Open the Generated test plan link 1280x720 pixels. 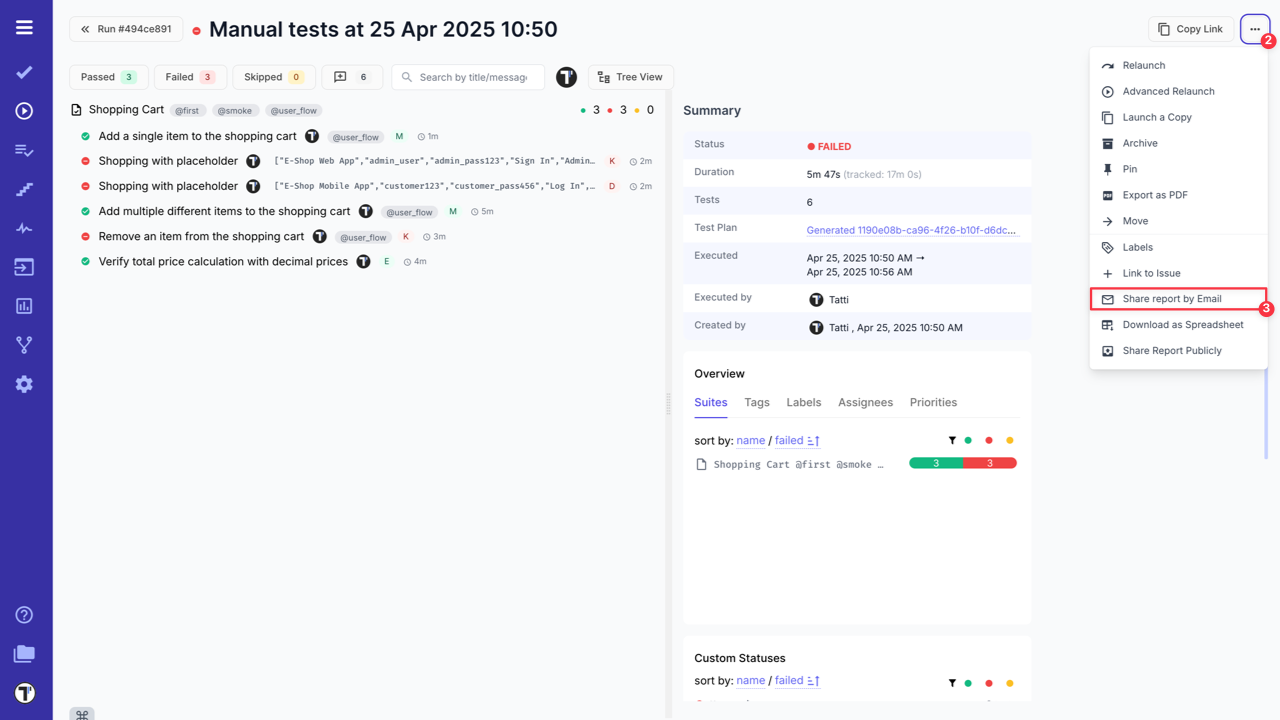tap(912, 229)
